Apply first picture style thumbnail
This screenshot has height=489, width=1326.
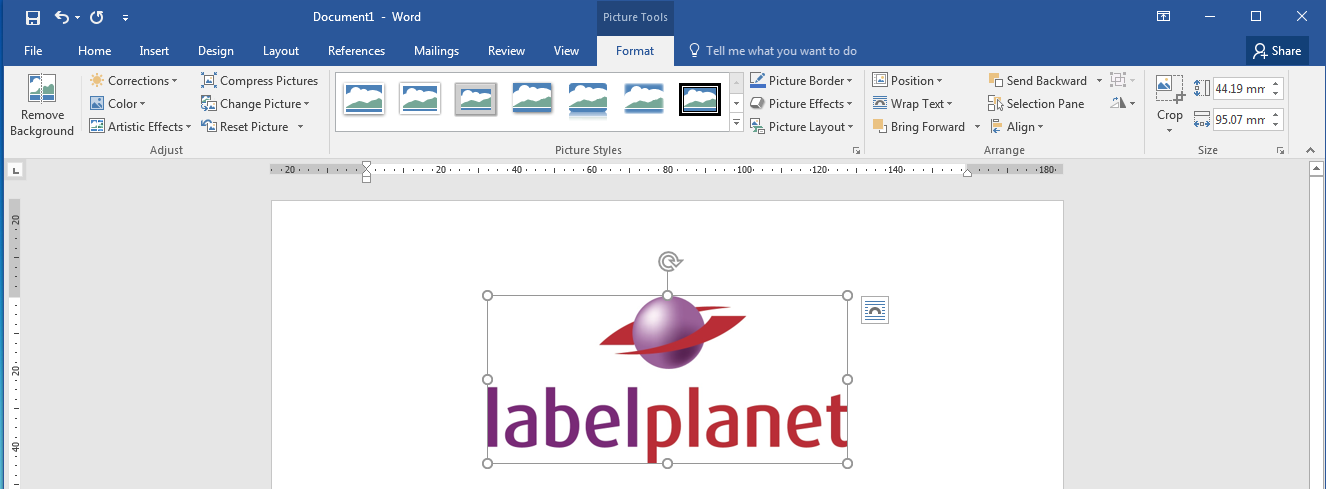coord(364,99)
